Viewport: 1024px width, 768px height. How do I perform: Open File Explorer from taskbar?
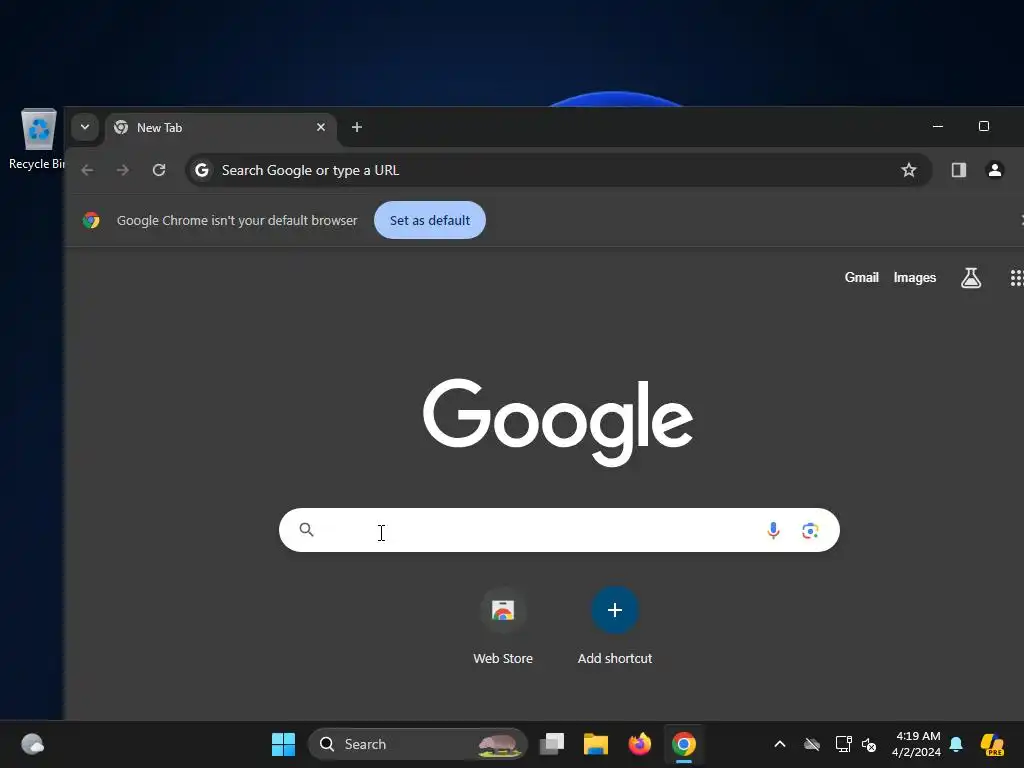point(596,744)
